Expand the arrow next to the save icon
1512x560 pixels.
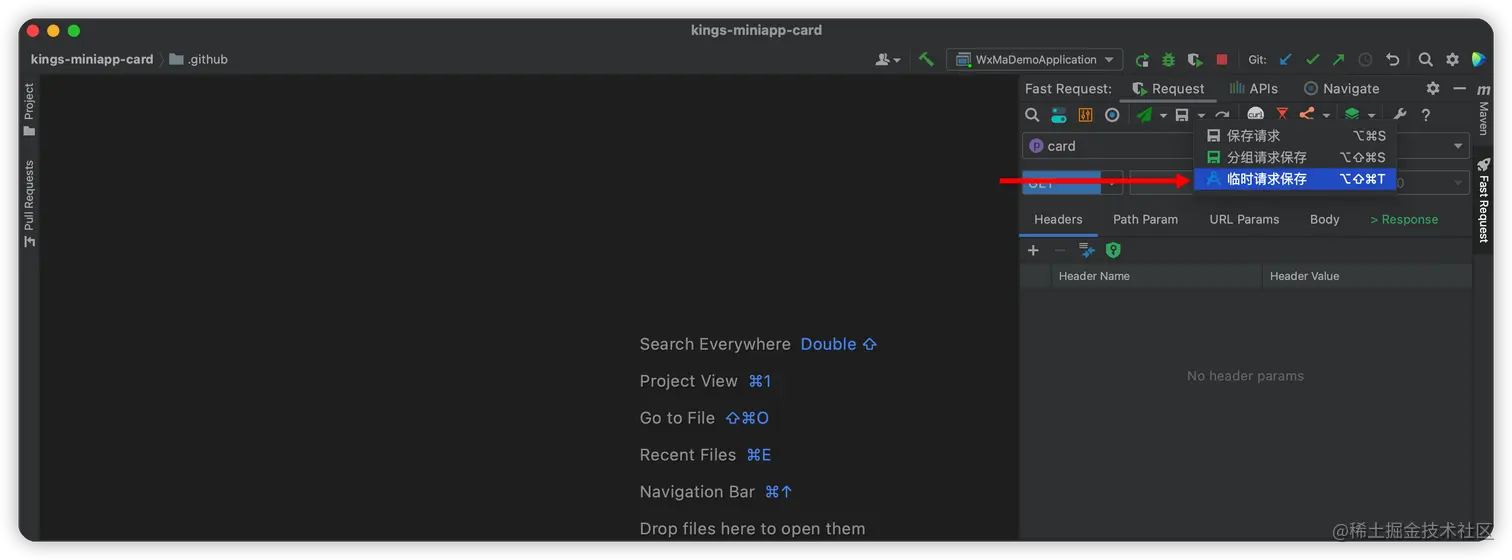point(1201,116)
